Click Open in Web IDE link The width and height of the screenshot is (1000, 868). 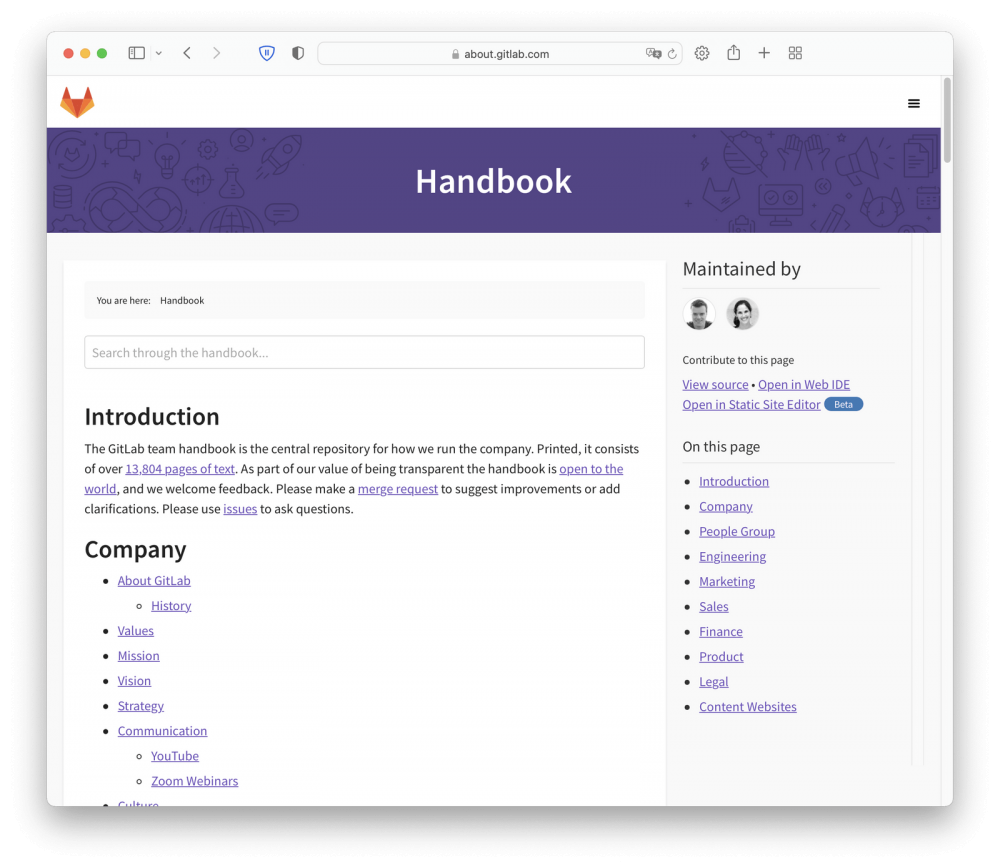(x=804, y=385)
